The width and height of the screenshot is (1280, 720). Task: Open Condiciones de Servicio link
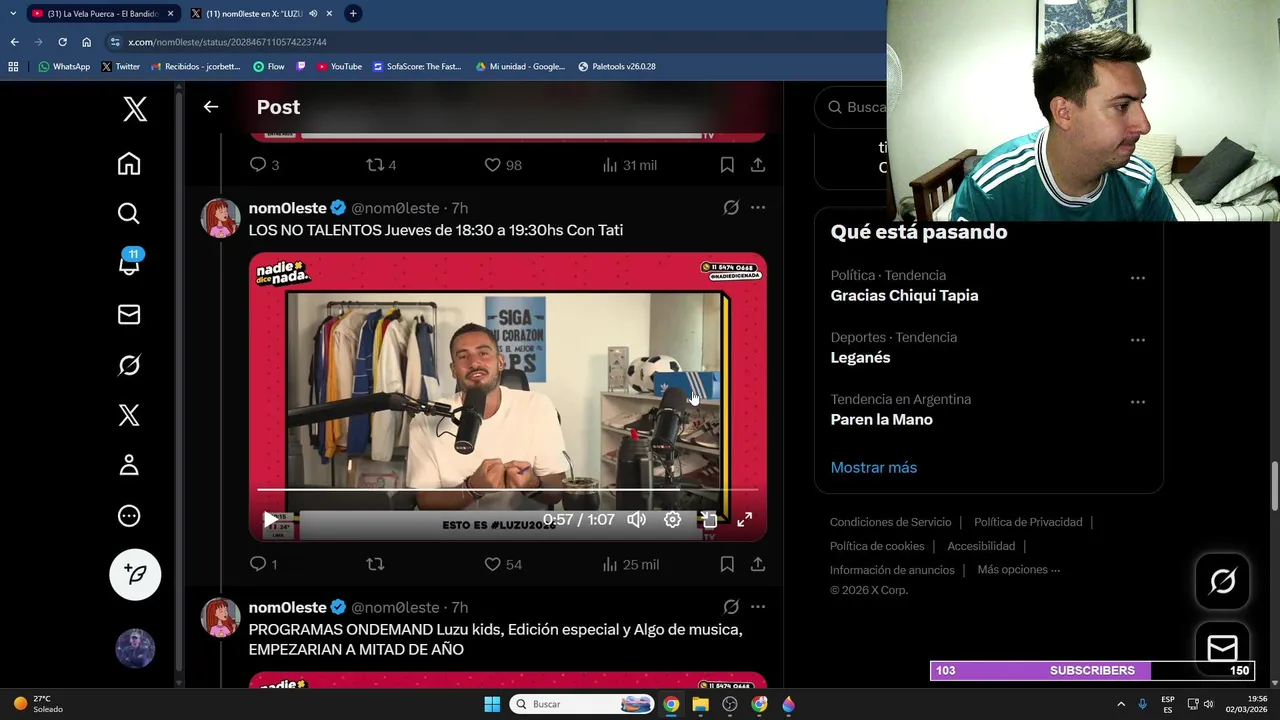(890, 522)
